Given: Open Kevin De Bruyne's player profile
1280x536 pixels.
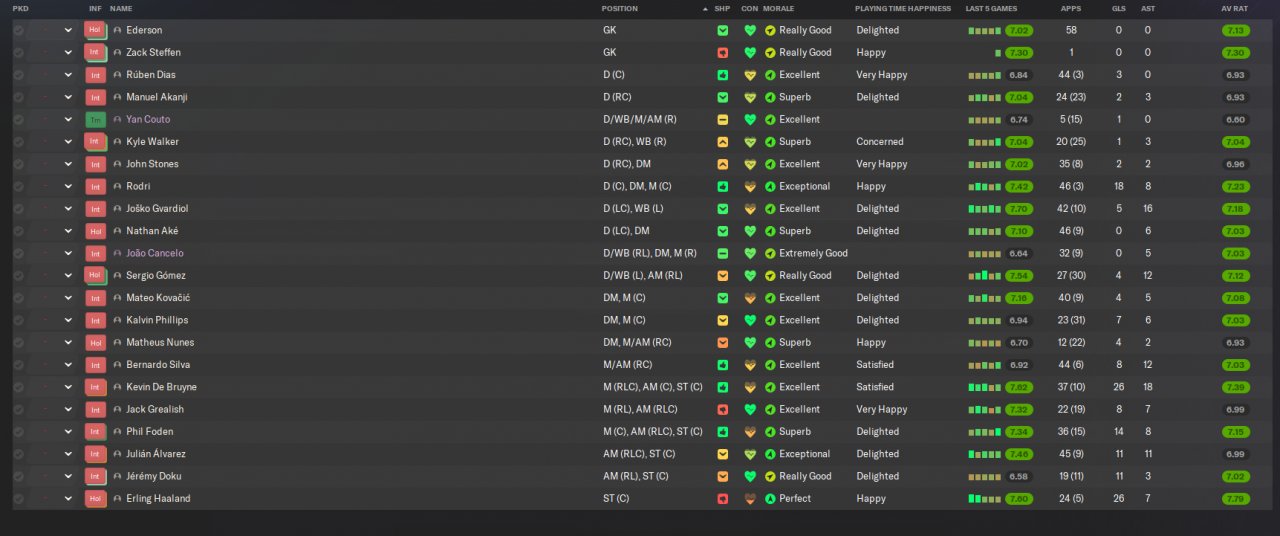Looking at the screenshot, I should [x=161, y=387].
